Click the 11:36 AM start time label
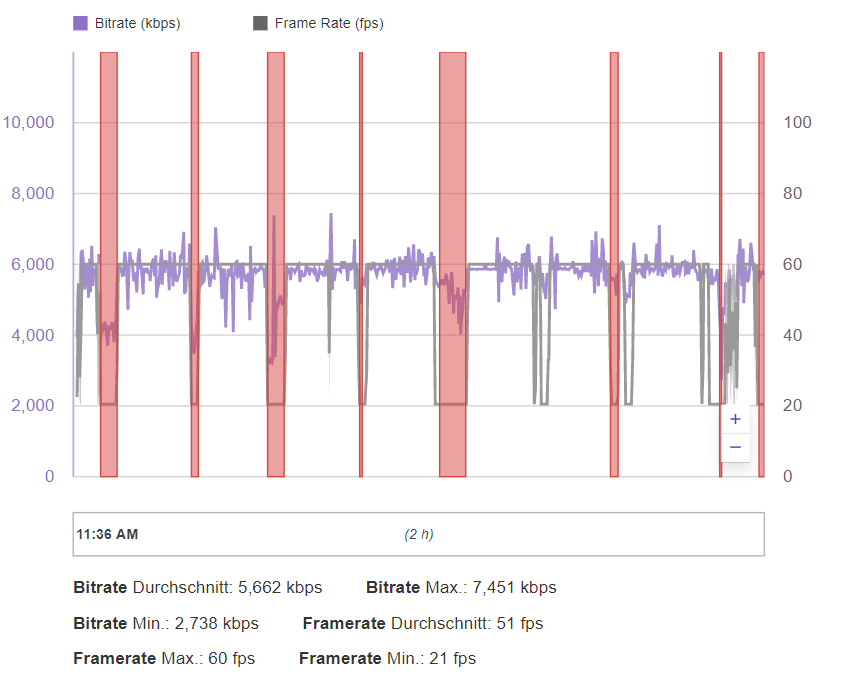Screen dimensions: 841x683 107,534
